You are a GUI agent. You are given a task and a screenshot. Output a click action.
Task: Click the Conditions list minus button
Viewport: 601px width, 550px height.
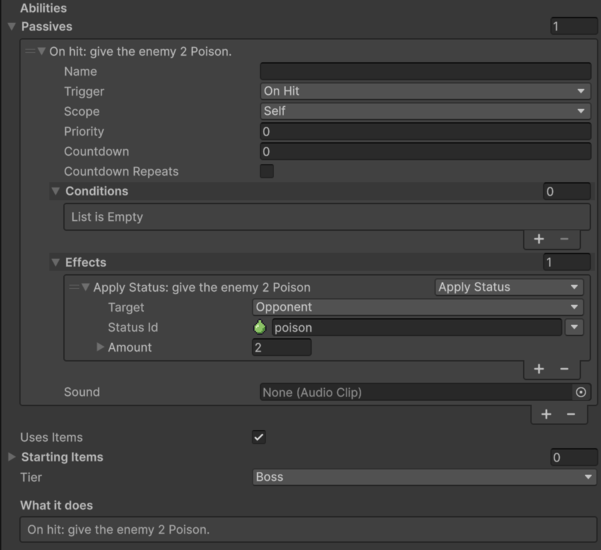(x=564, y=239)
